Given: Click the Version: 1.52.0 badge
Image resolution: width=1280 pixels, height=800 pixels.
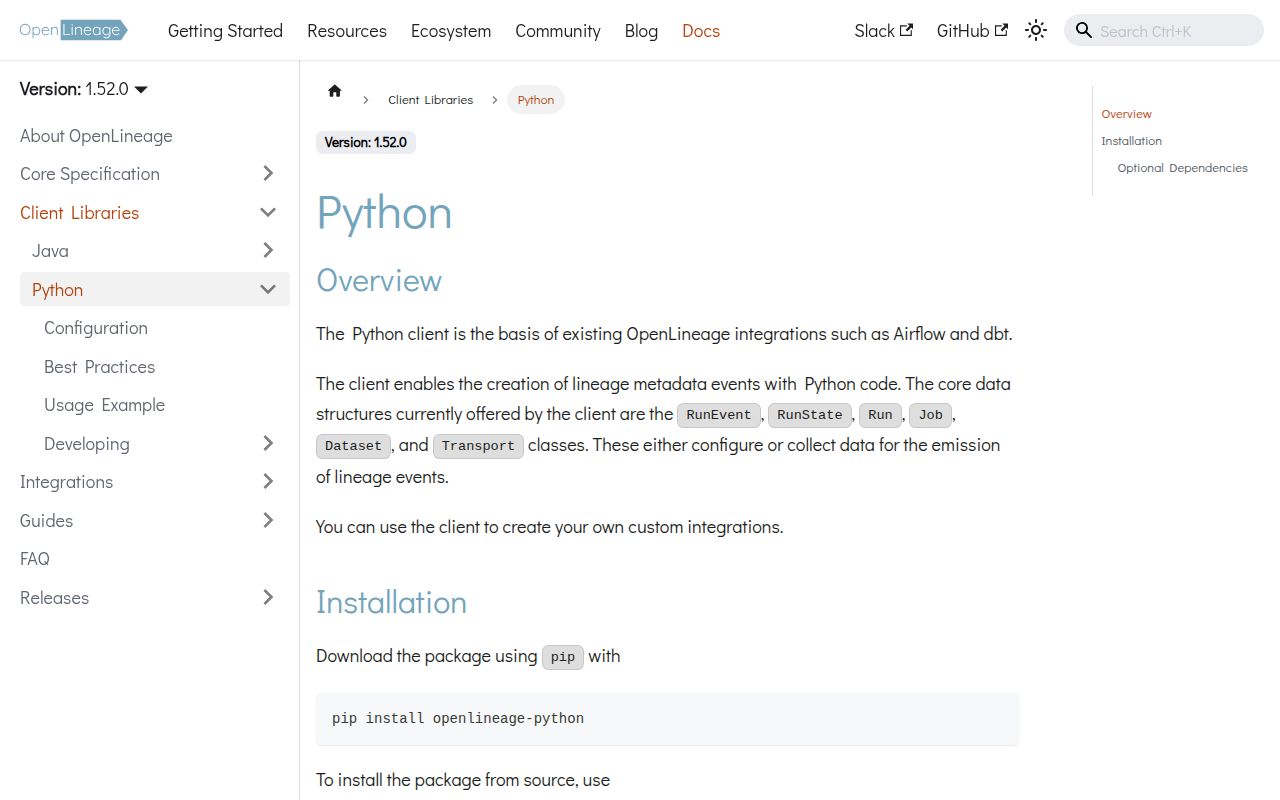Looking at the screenshot, I should pyautogui.click(x=366, y=142).
